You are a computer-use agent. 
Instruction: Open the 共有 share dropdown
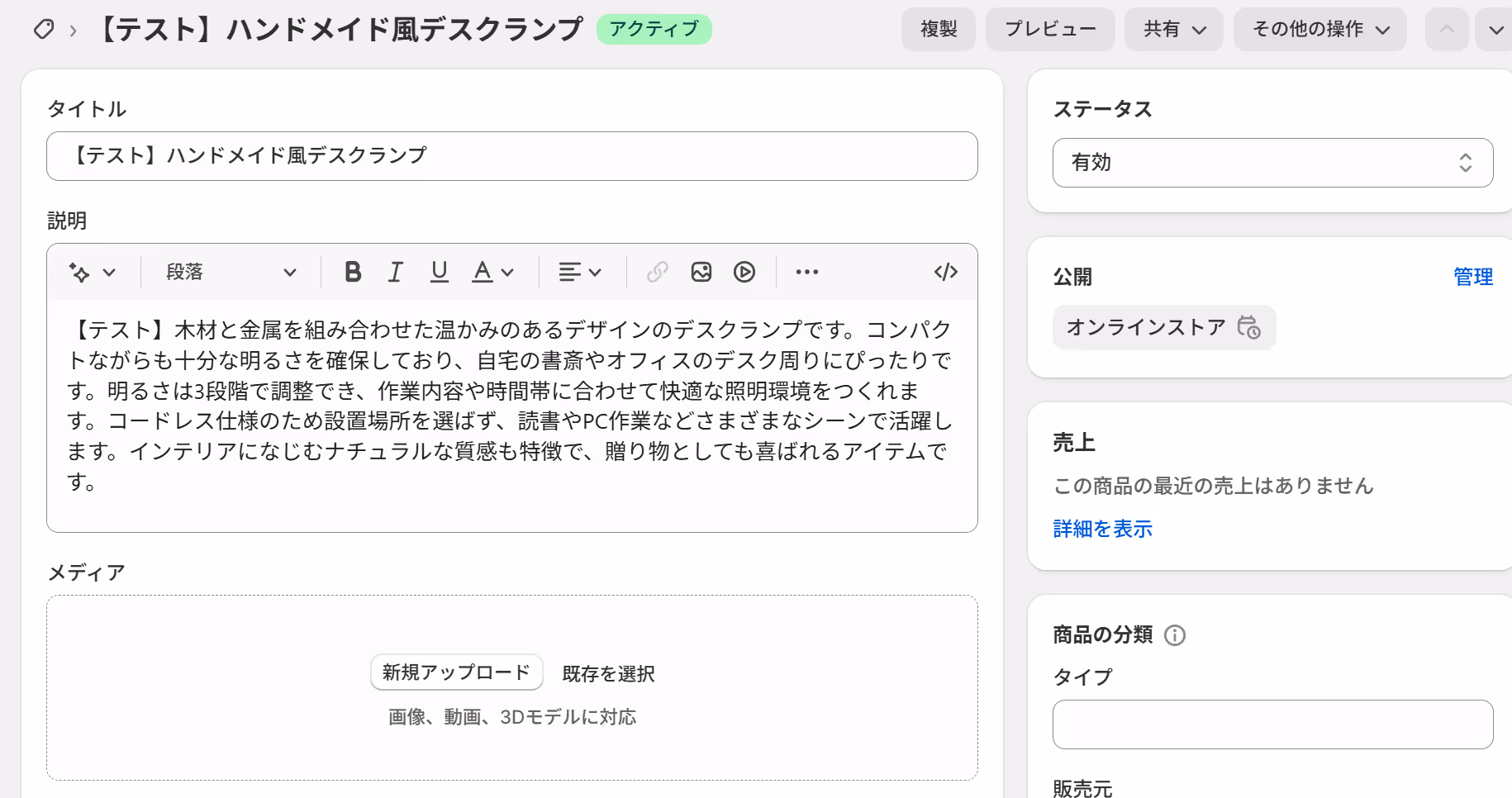[x=1174, y=30]
